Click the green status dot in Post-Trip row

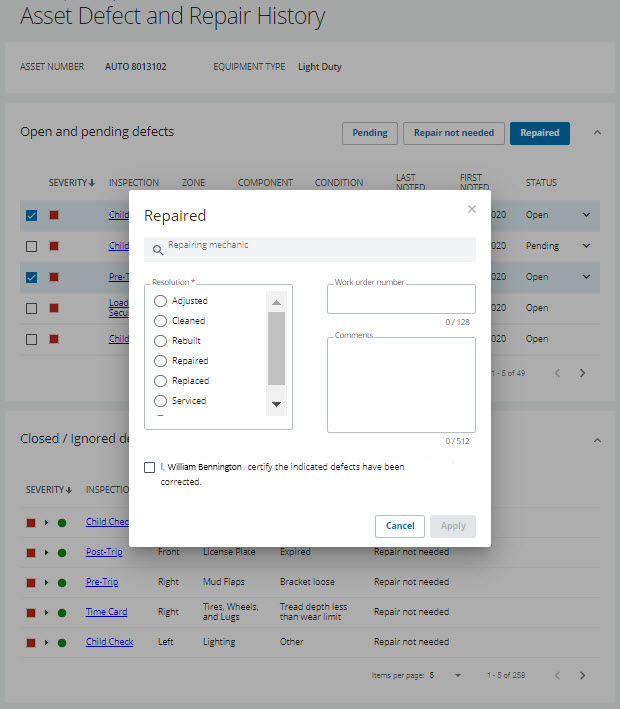pos(62,553)
